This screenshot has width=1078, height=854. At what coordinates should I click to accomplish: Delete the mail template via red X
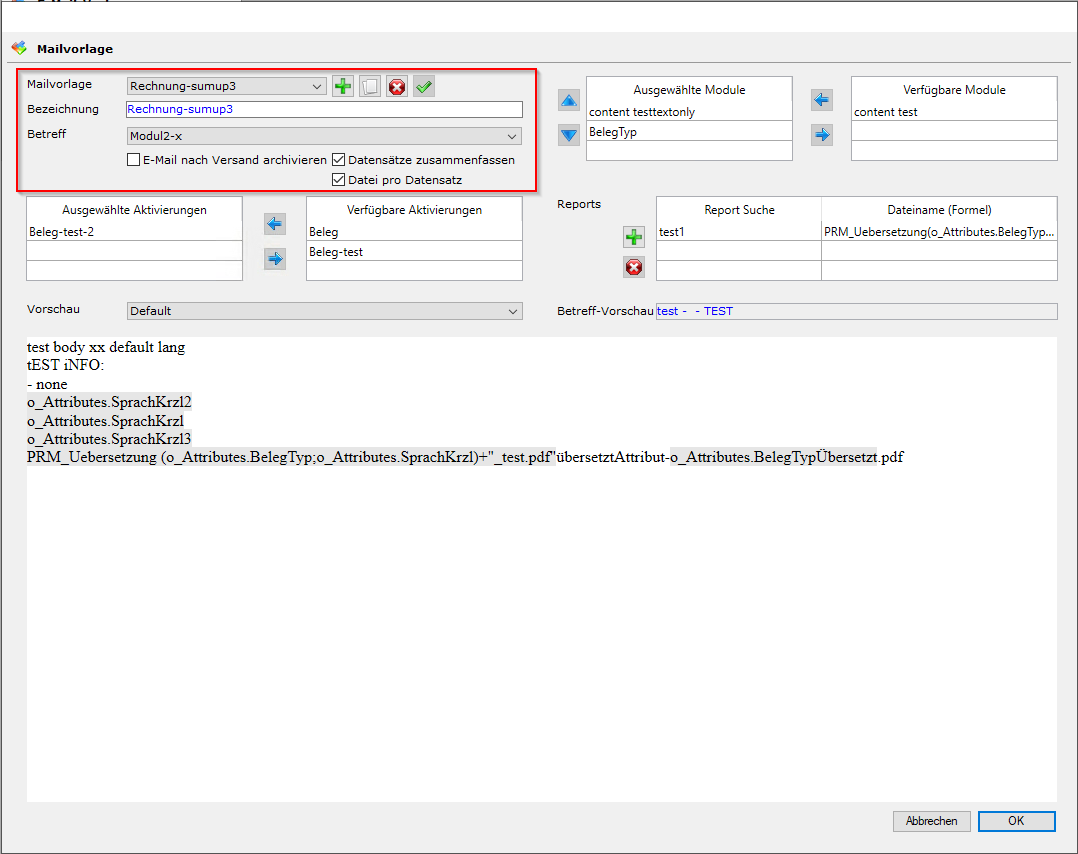point(397,87)
